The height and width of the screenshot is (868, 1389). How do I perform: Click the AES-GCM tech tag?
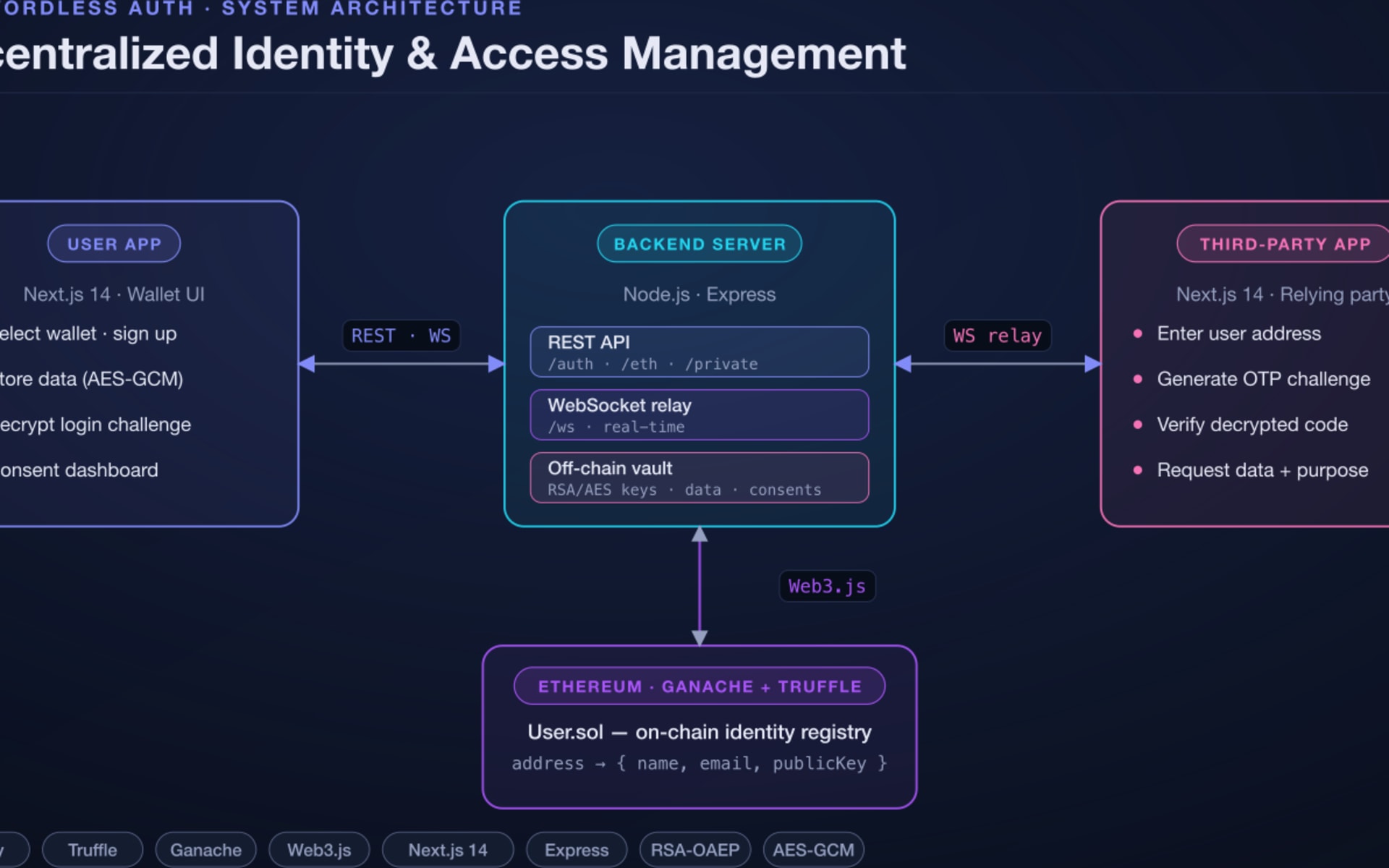(x=813, y=850)
